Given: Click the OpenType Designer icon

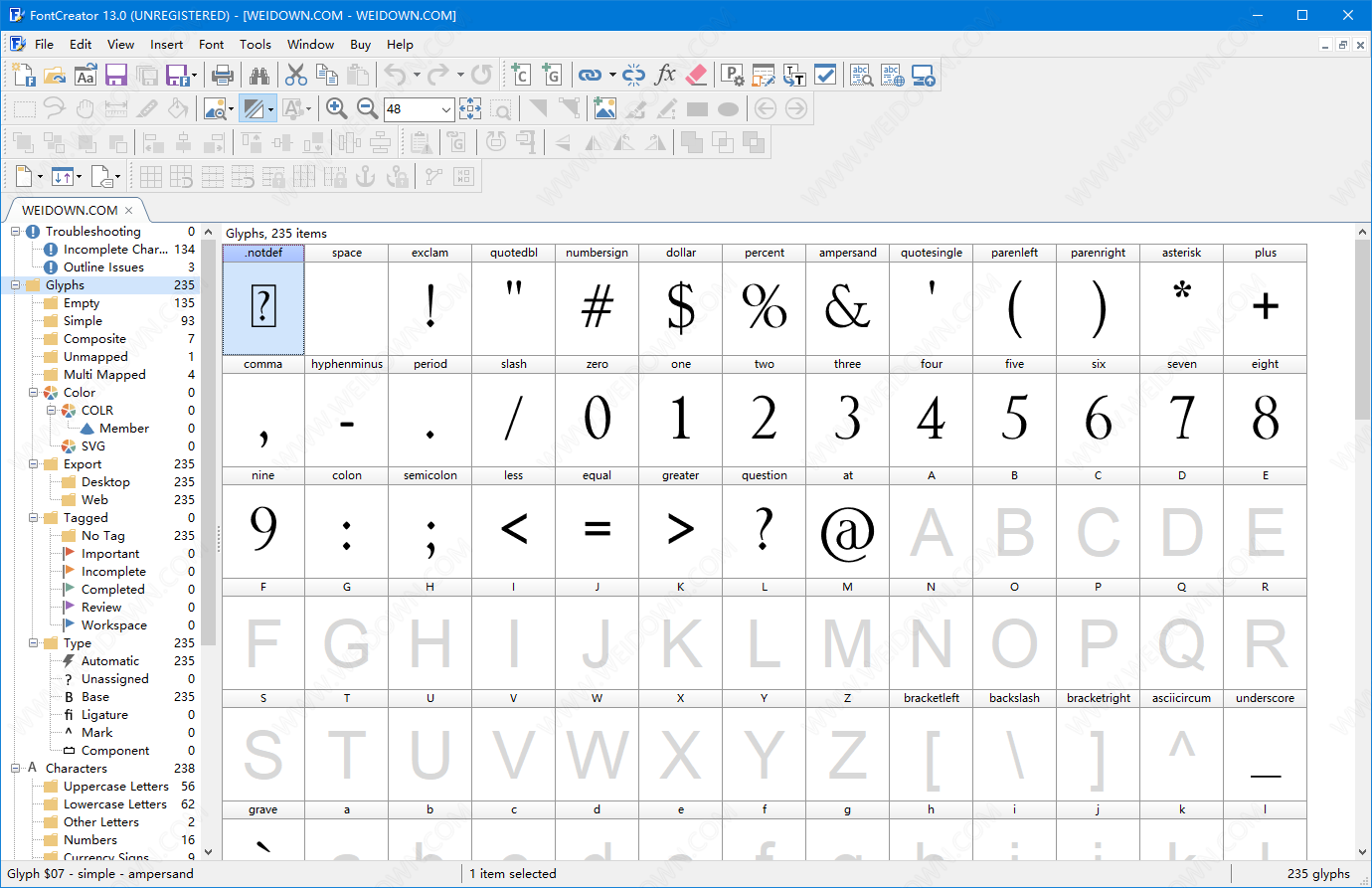Looking at the screenshot, I should 764,75.
